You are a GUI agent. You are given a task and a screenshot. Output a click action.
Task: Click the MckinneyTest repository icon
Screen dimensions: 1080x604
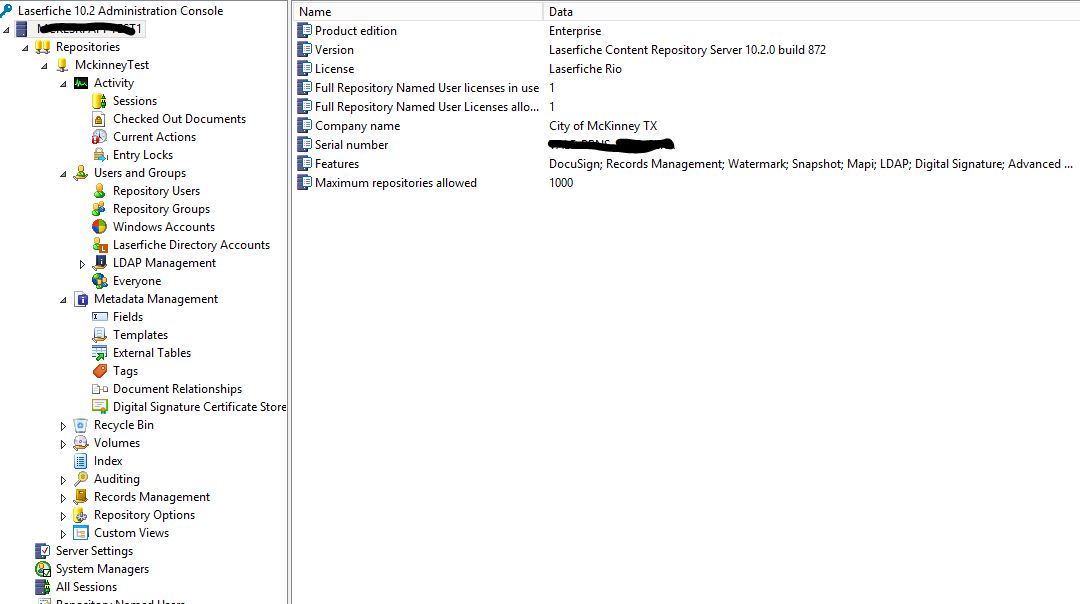[x=62, y=65]
